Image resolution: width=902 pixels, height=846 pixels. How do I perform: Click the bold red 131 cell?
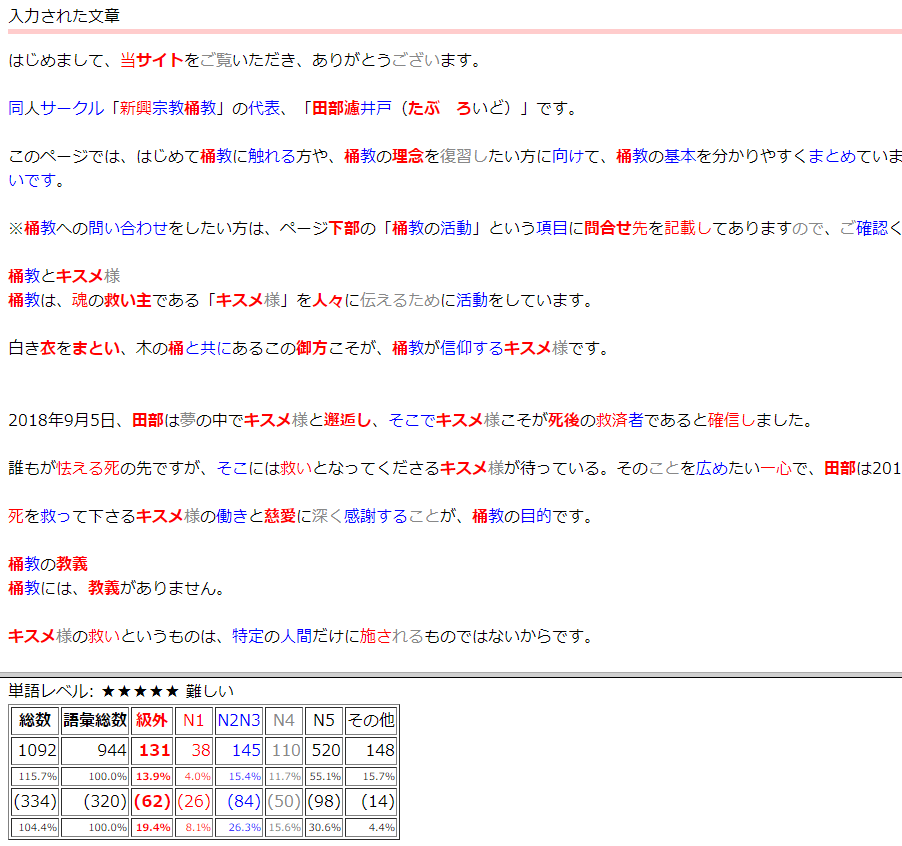tap(152, 751)
